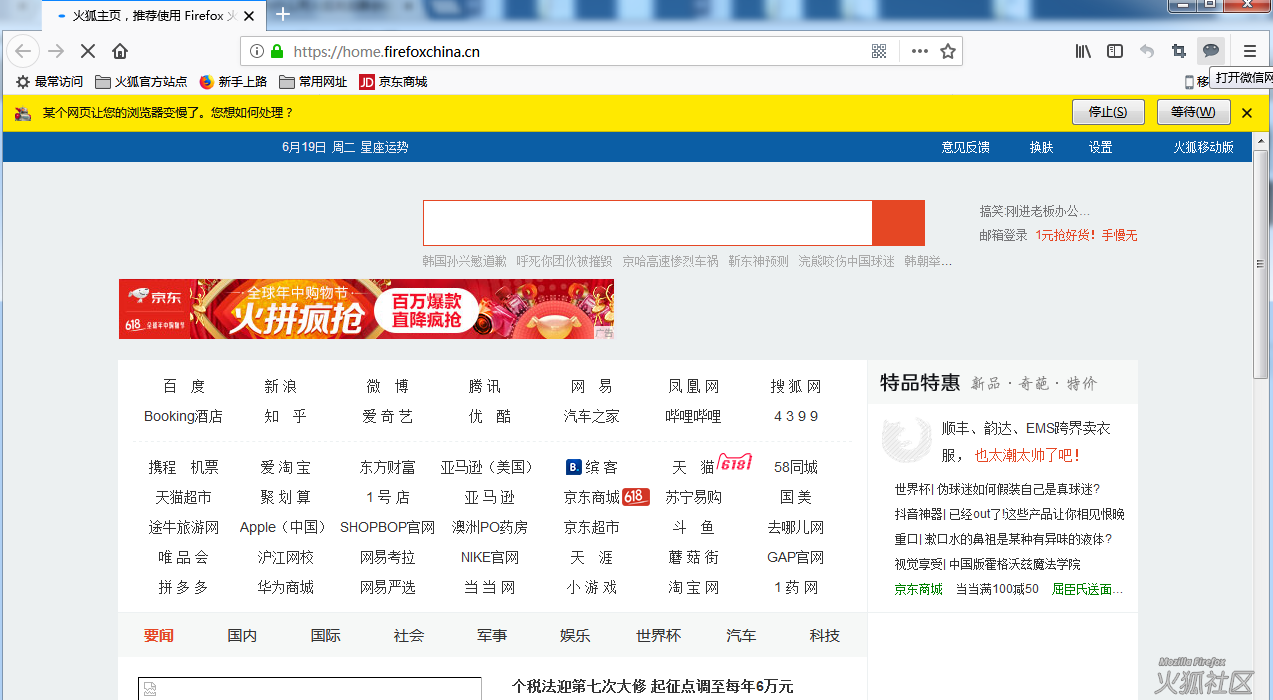Select the 要闻 news tab
Viewport: 1273px width, 700px height.
158,635
